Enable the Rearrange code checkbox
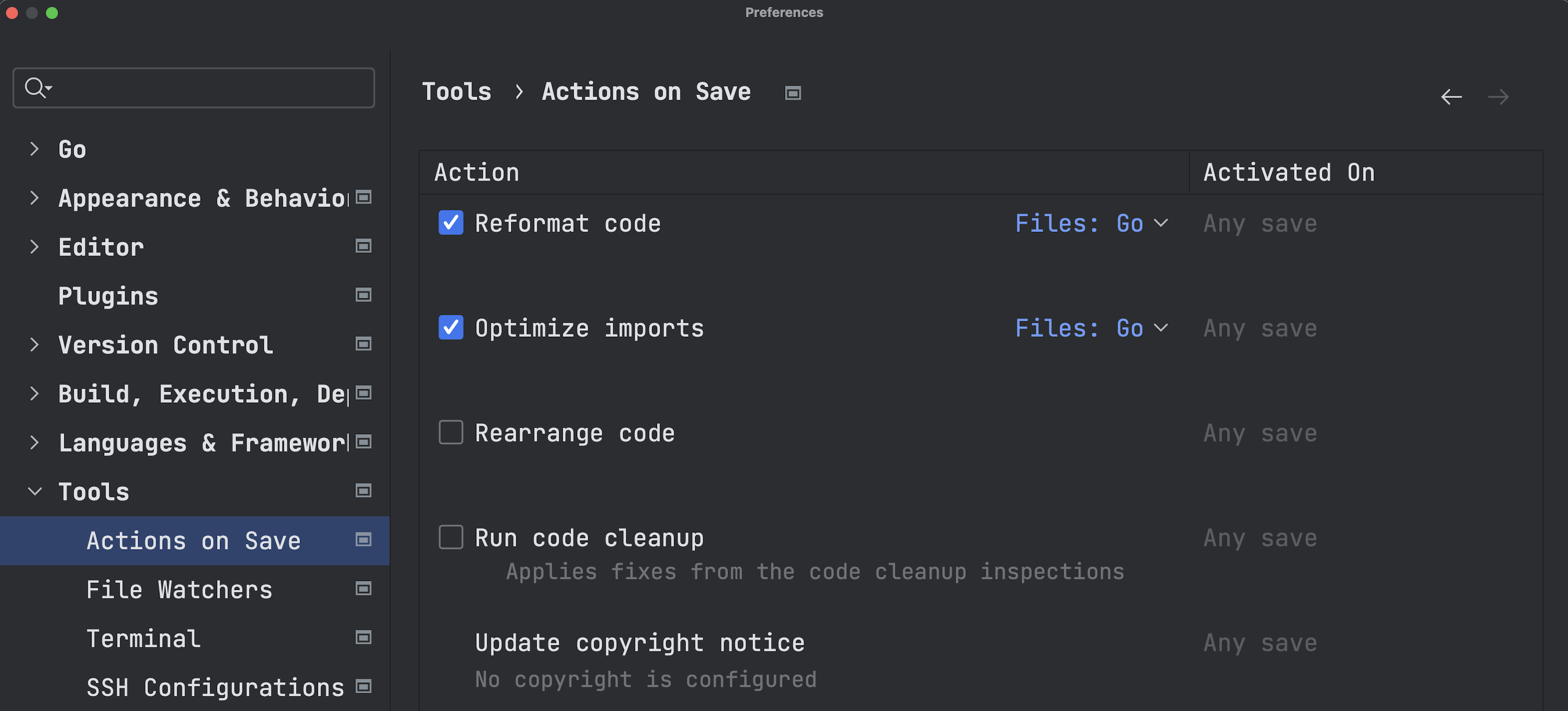 click(451, 433)
